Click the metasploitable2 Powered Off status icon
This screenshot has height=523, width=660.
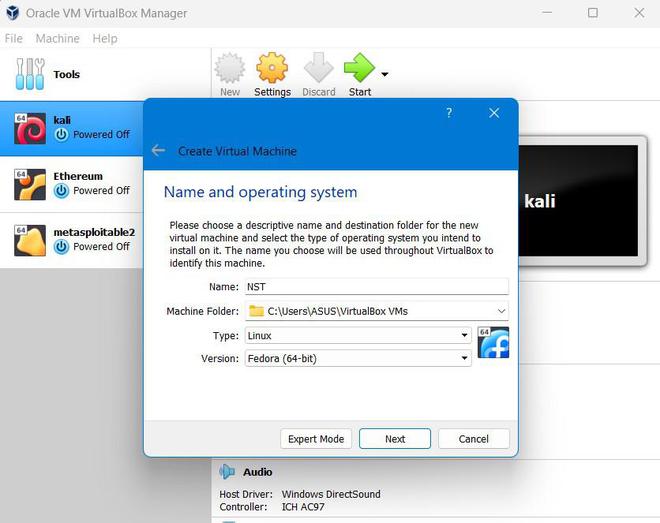[x=61, y=247]
